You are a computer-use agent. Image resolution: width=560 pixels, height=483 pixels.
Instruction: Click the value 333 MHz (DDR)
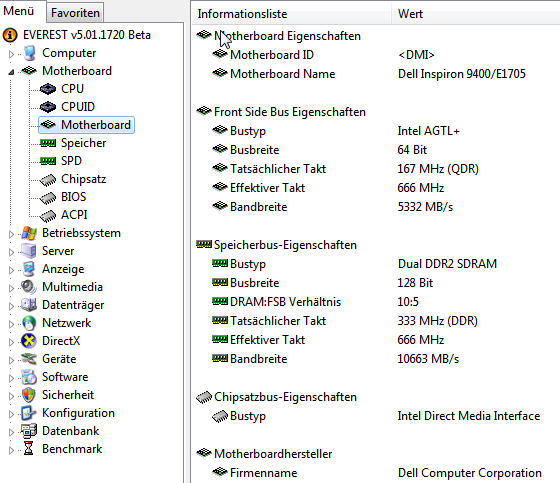pos(438,321)
